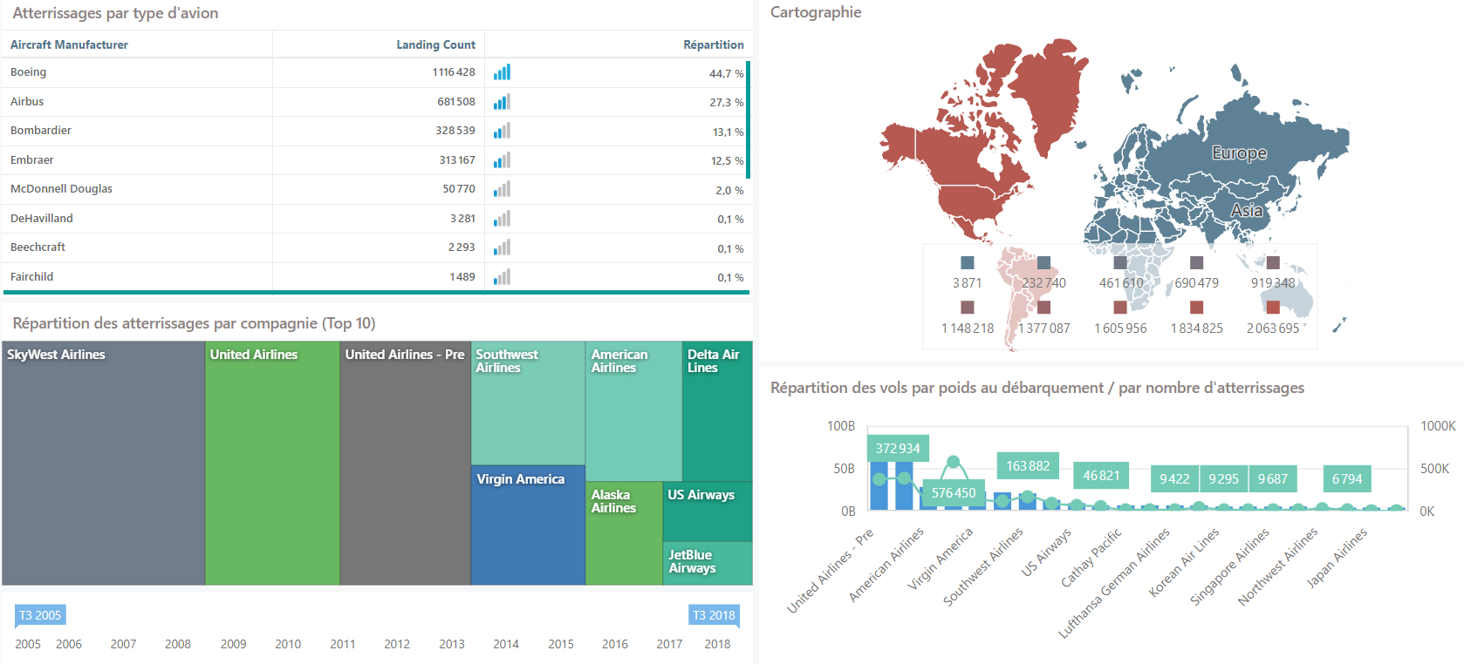Click the 9 687 data label
Image resolution: width=1464 pixels, height=664 pixels.
pyautogui.click(x=1272, y=479)
